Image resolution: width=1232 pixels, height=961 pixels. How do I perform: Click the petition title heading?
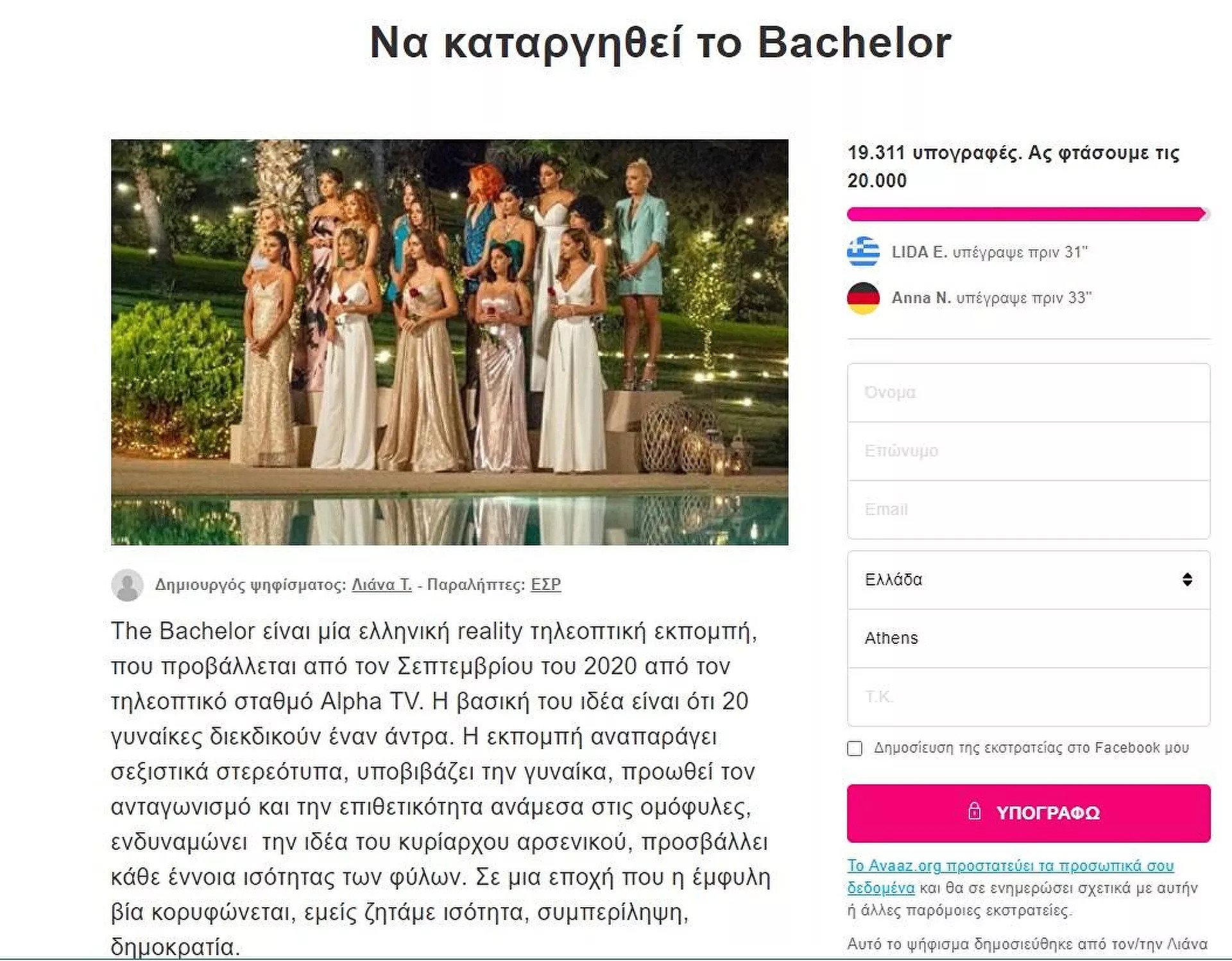660,44
